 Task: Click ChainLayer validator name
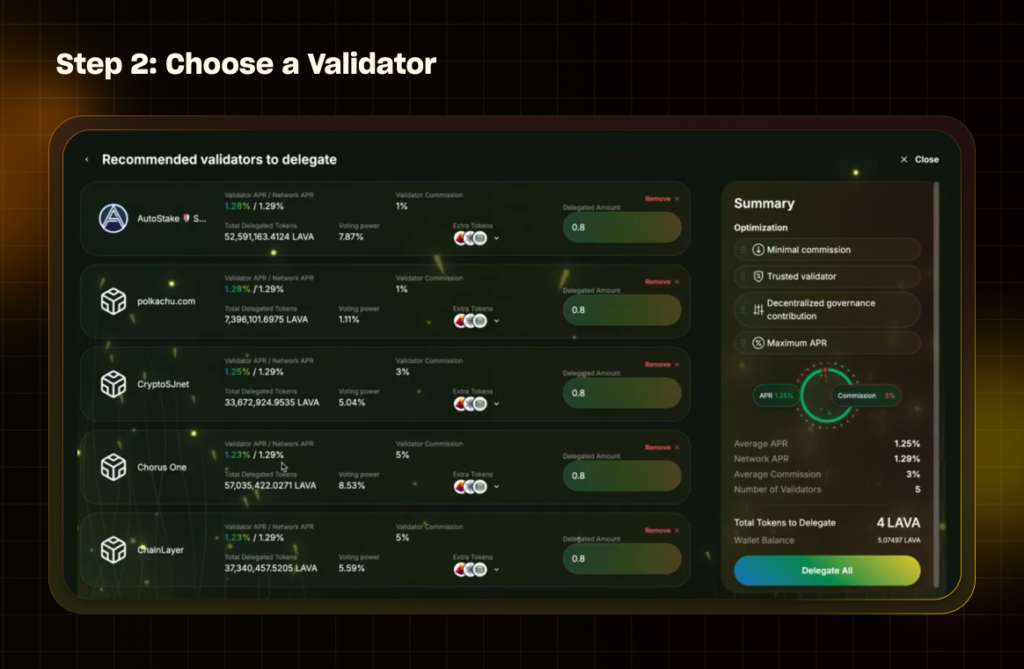click(161, 550)
